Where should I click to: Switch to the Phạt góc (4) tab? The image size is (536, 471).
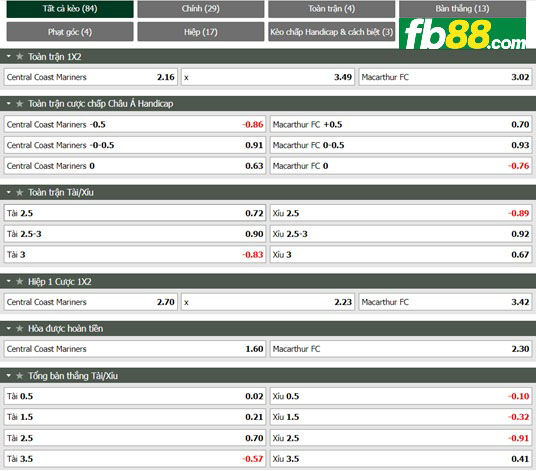pyautogui.click(x=70, y=32)
